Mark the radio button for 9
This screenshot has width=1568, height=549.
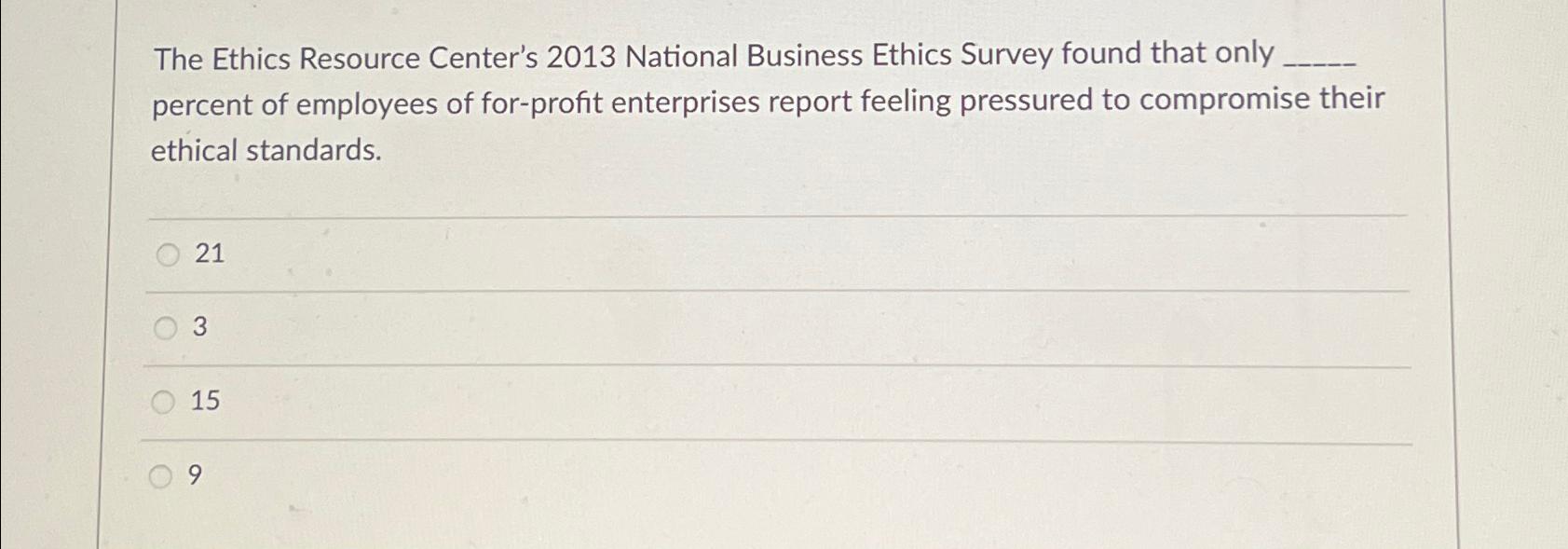(x=161, y=477)
